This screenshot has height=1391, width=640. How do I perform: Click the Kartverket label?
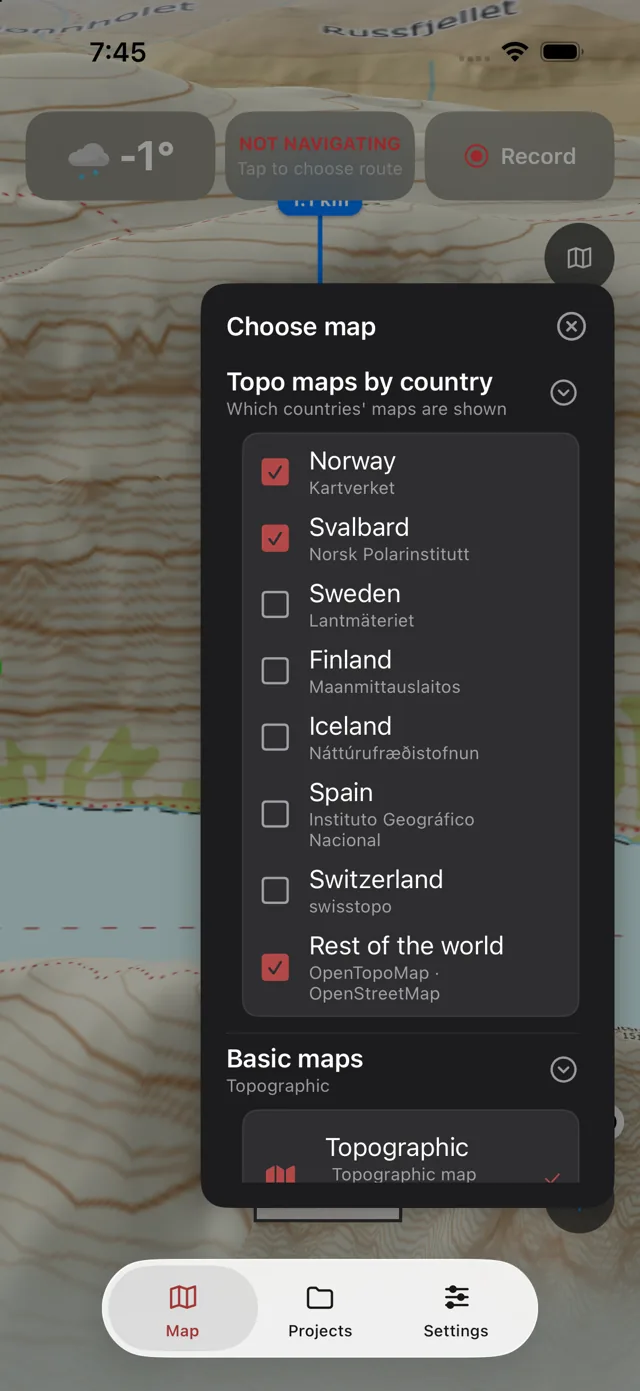pos(352,488)
